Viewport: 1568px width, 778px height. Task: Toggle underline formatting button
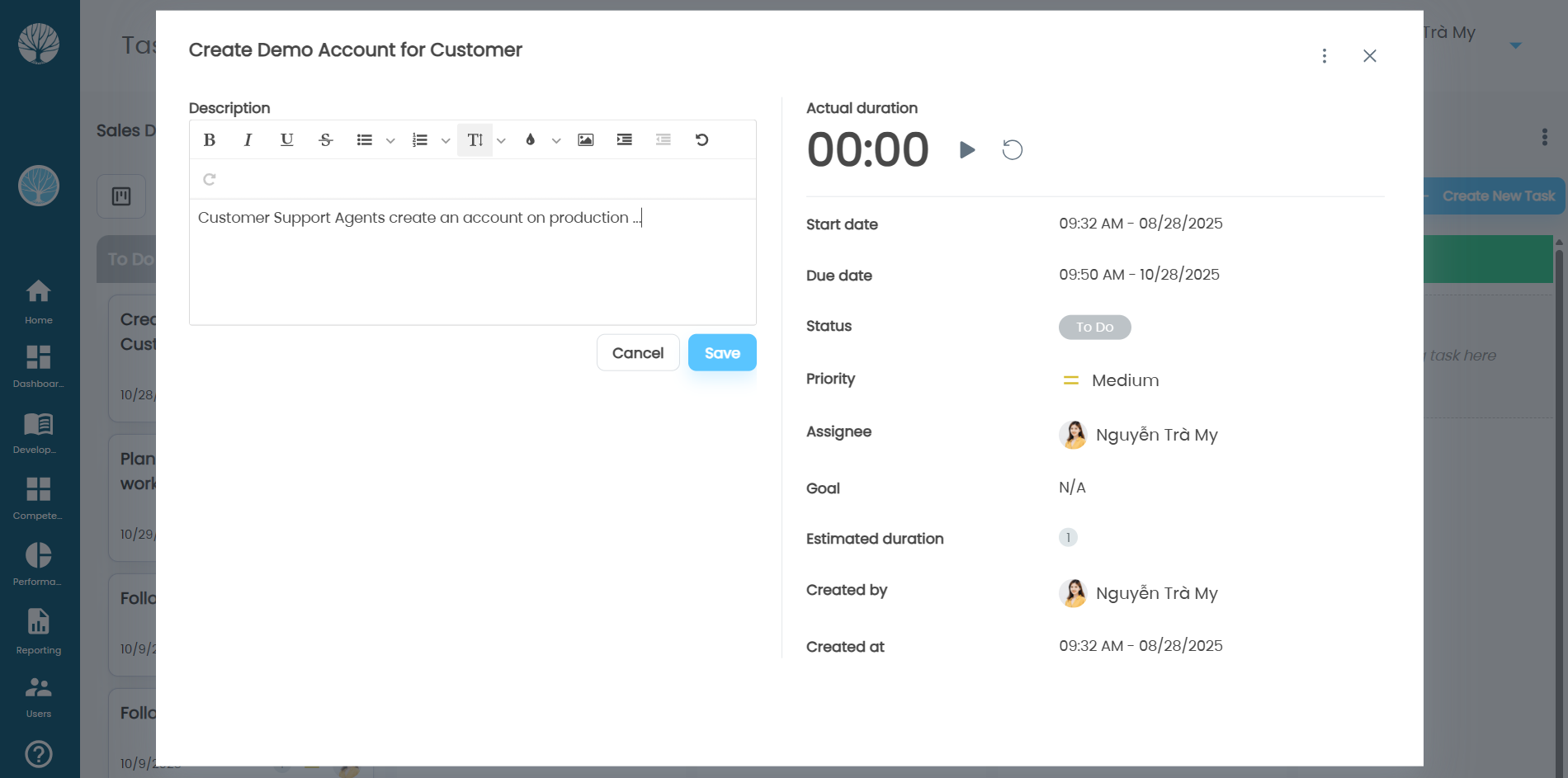point(286,140)
